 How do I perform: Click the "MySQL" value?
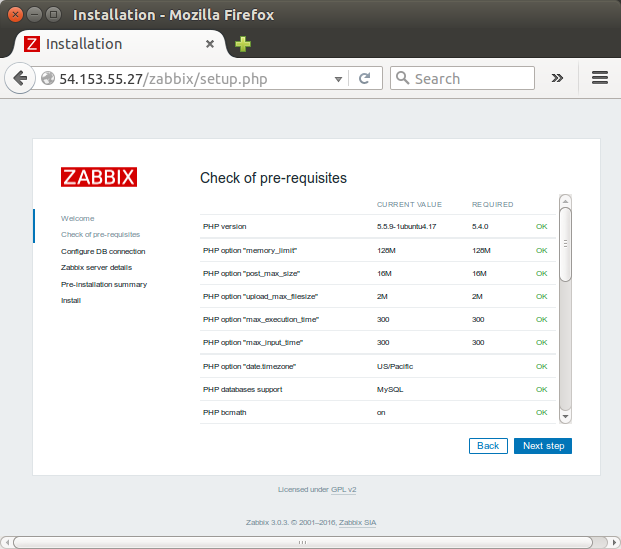point(390,389)
